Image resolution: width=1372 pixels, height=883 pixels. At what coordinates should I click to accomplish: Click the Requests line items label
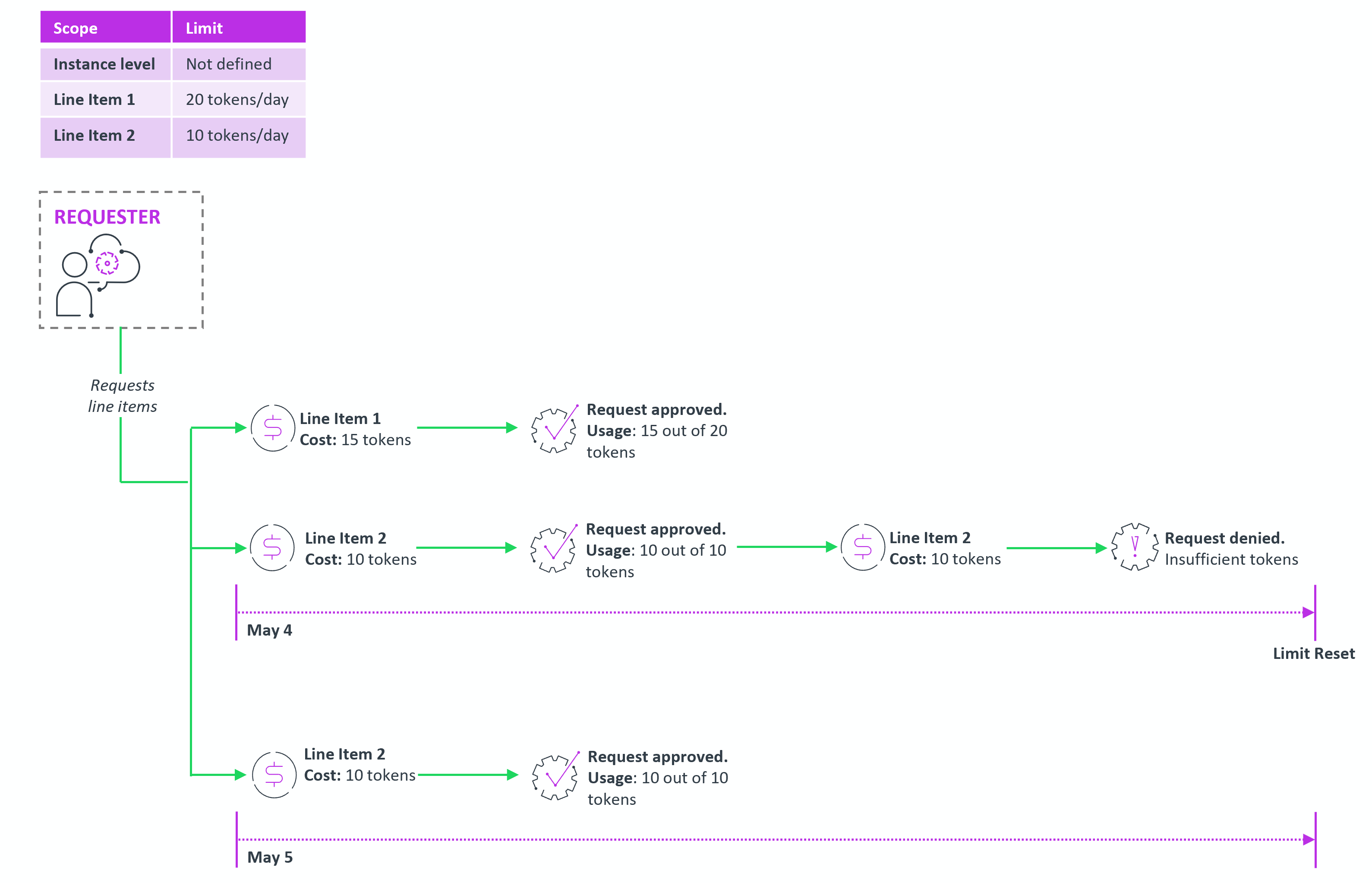tap(122, 396)
